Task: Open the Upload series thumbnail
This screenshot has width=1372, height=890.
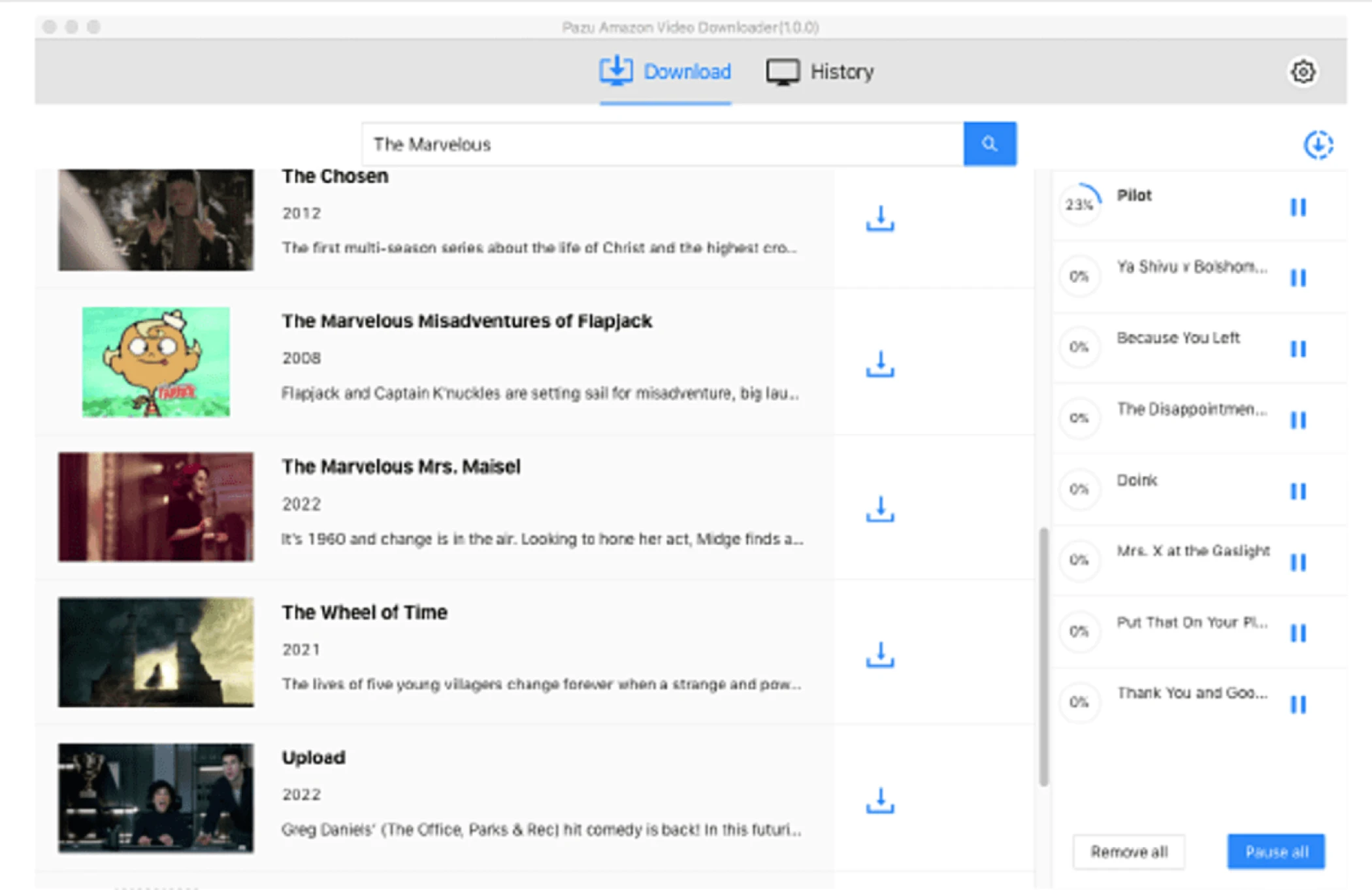Action: 155,797
